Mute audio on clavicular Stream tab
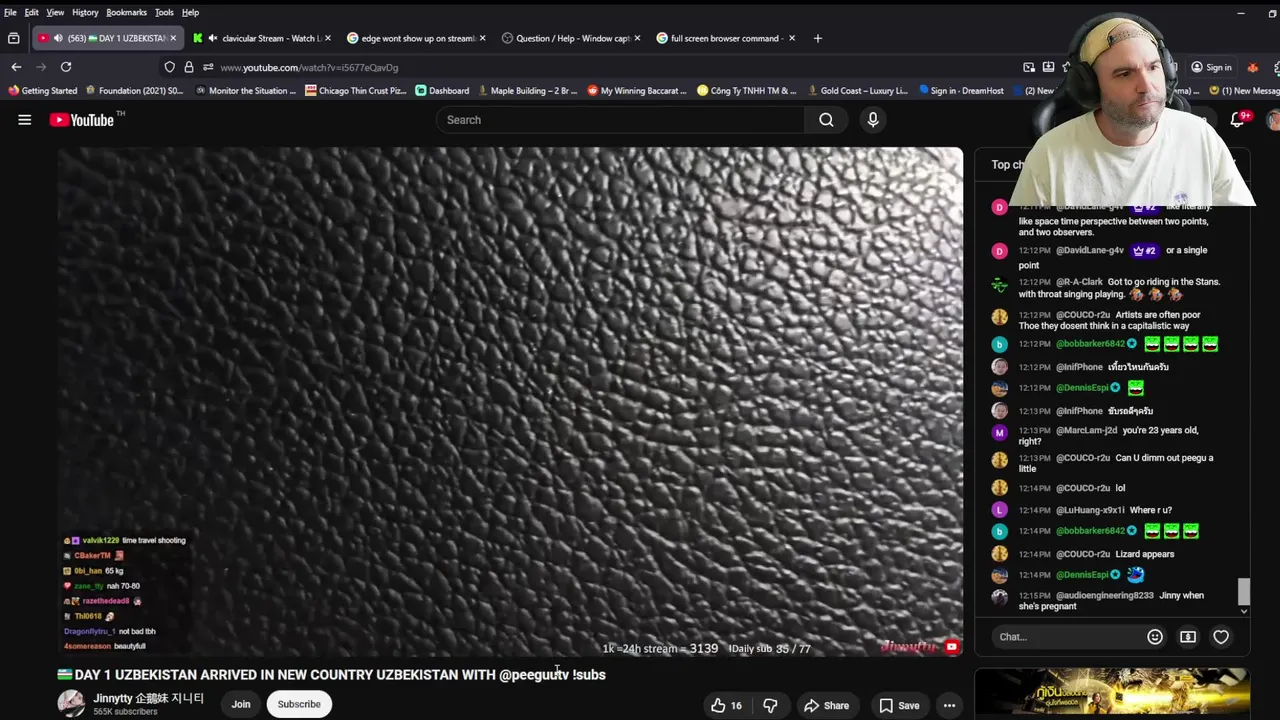1280x720 pixels. (213, 38)
